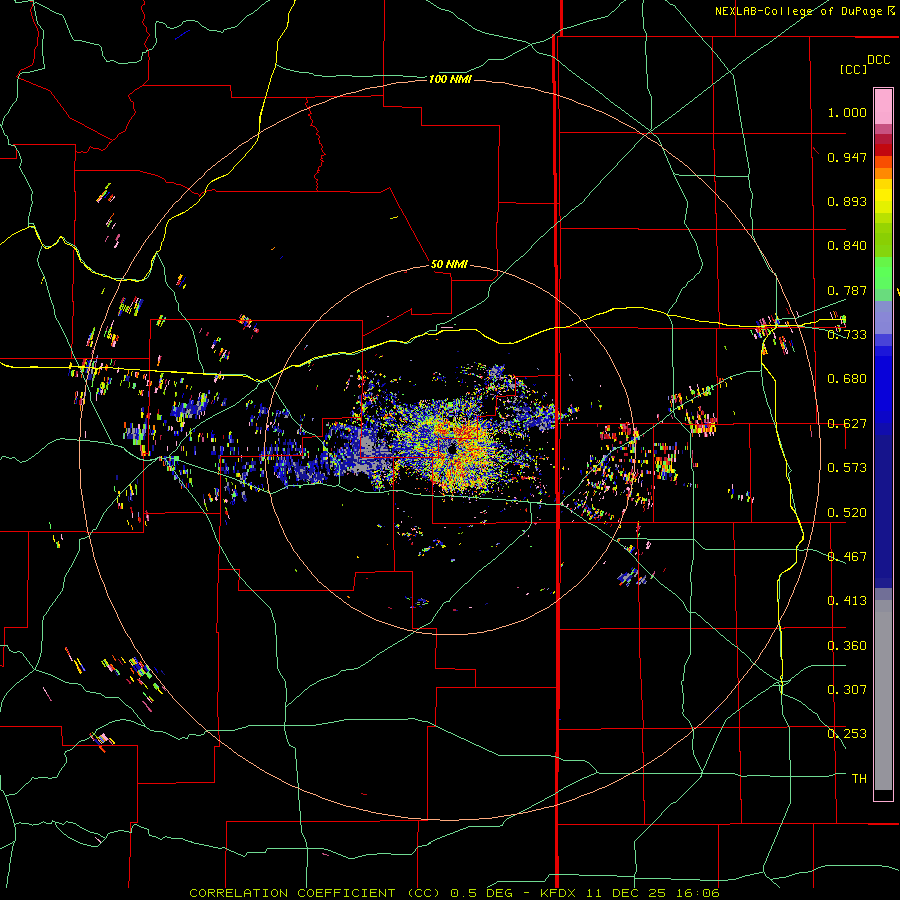
Task: Click the Correlation Coefficient KFDX caption text
Action: (454, 893)
